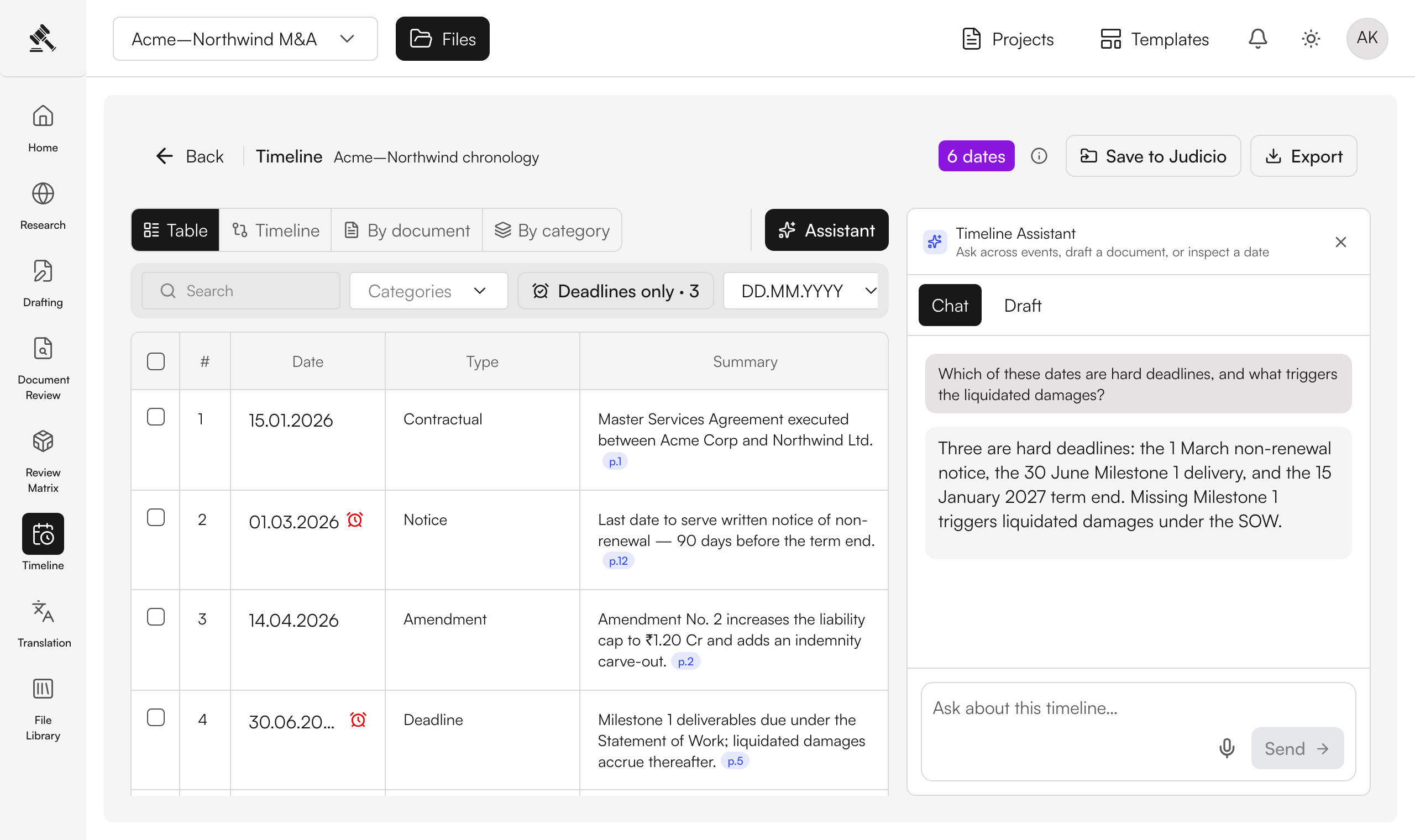1415x840 pixels.
Task: Click the alarm icon on 01.03.2026 row
Action: coord(355,519)
